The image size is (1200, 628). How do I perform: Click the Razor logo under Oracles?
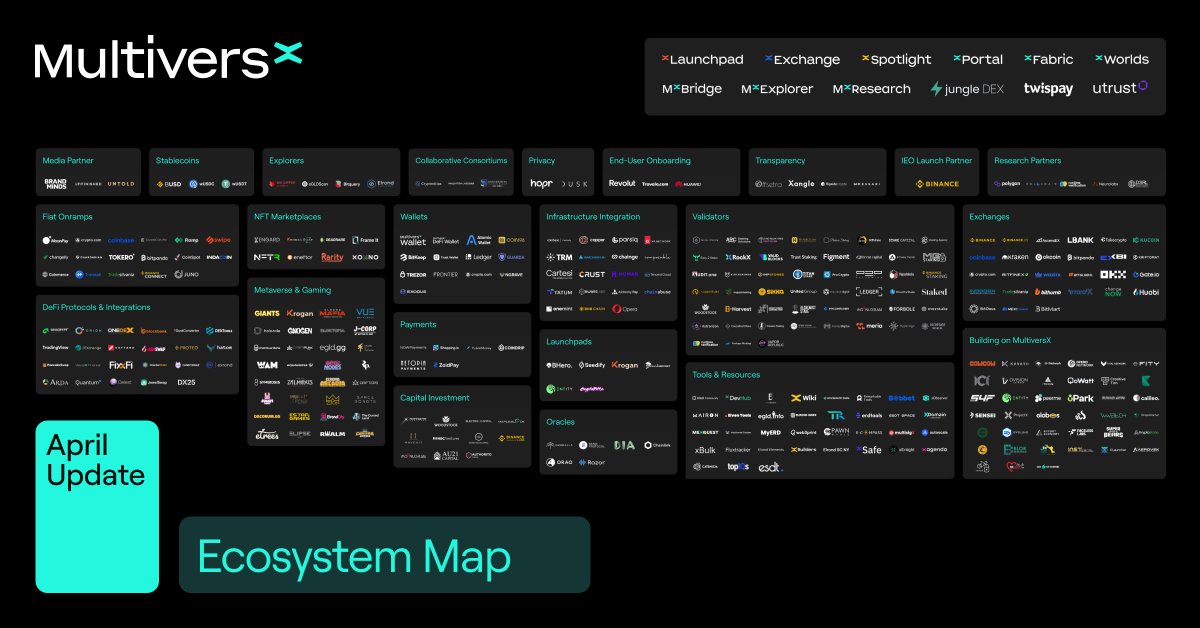pos(593,463)
